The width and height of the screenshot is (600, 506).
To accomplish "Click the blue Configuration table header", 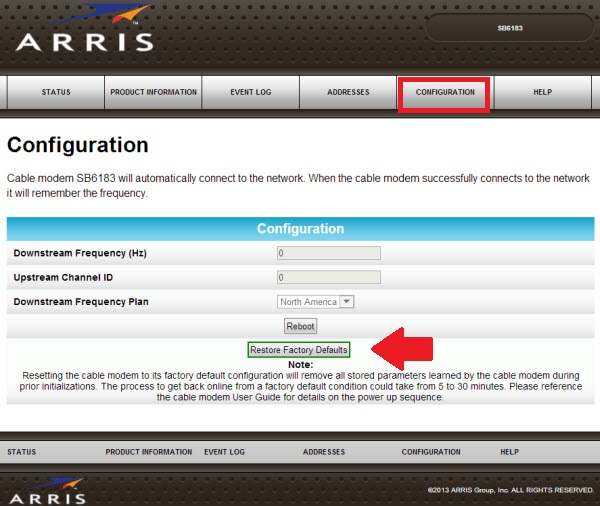I will pos(300,229).
